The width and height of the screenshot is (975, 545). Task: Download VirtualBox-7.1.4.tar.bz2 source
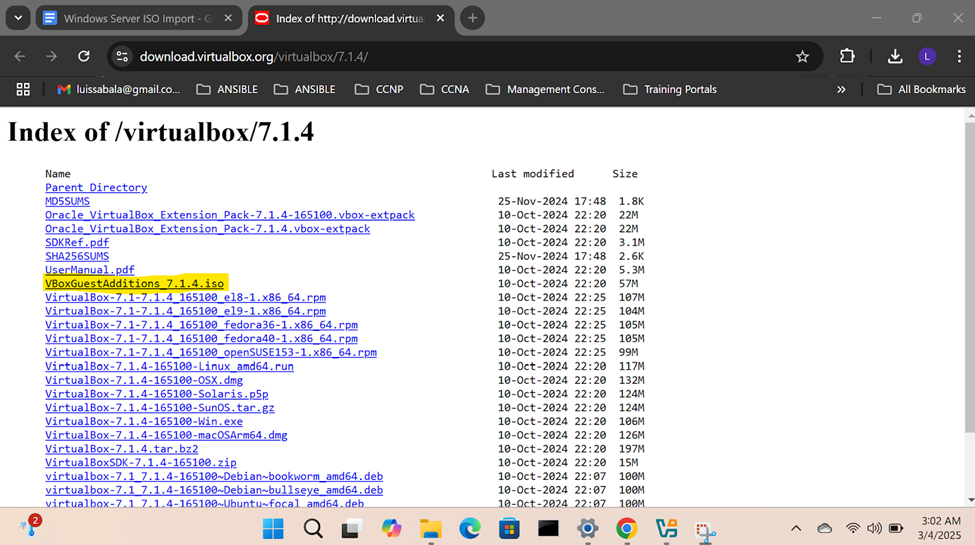click(121, 448)
